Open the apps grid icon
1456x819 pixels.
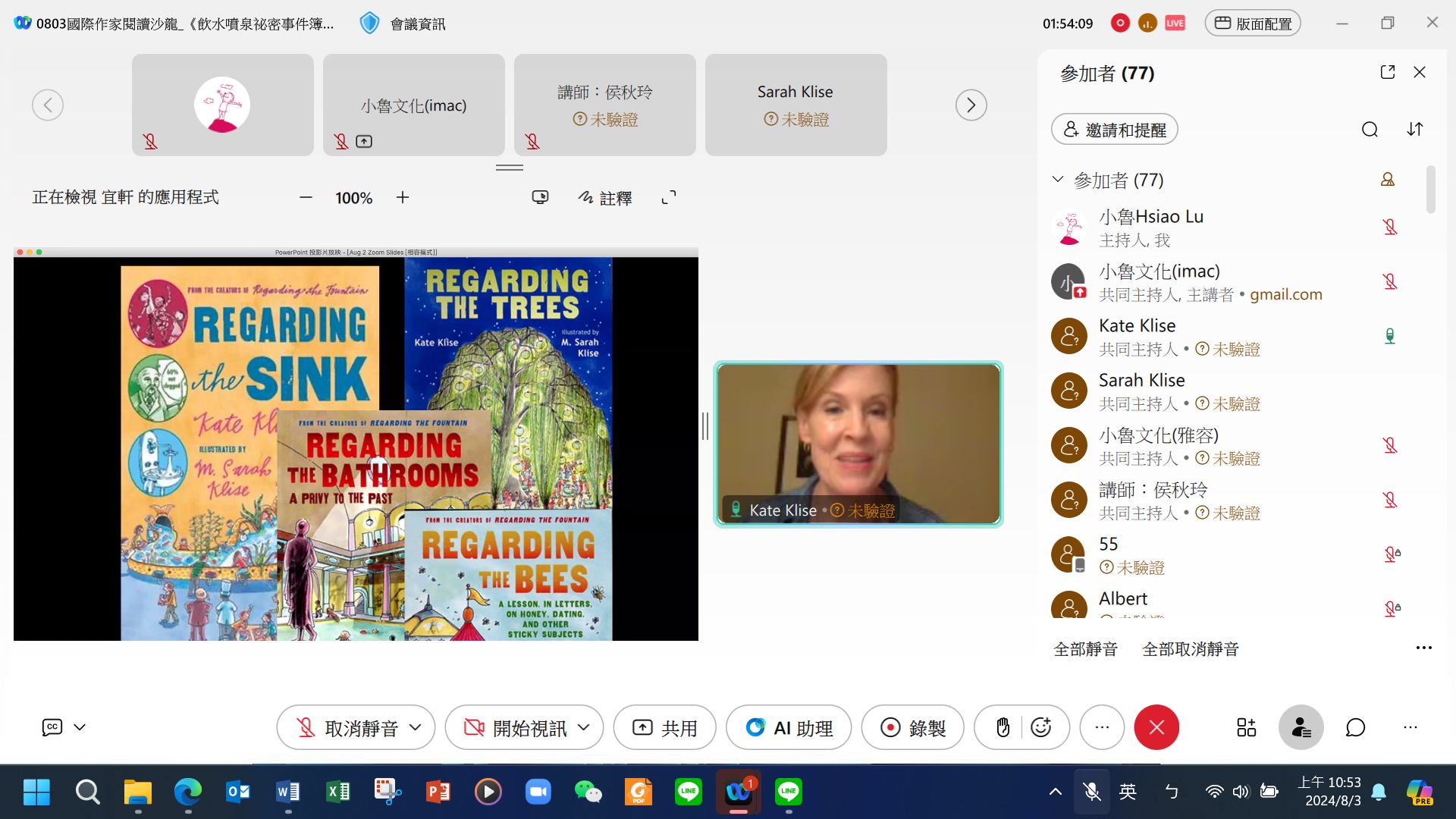[x=1247, y=727]
